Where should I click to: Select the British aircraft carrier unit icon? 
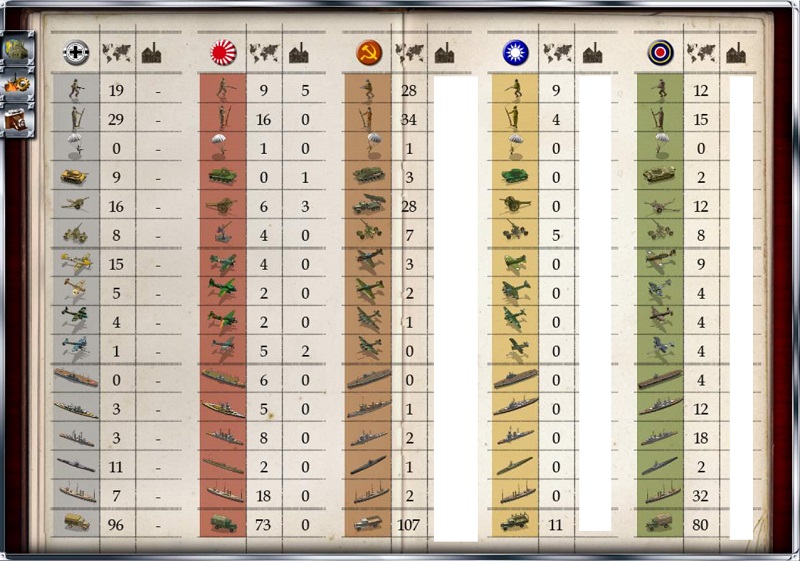coord(660,378)
